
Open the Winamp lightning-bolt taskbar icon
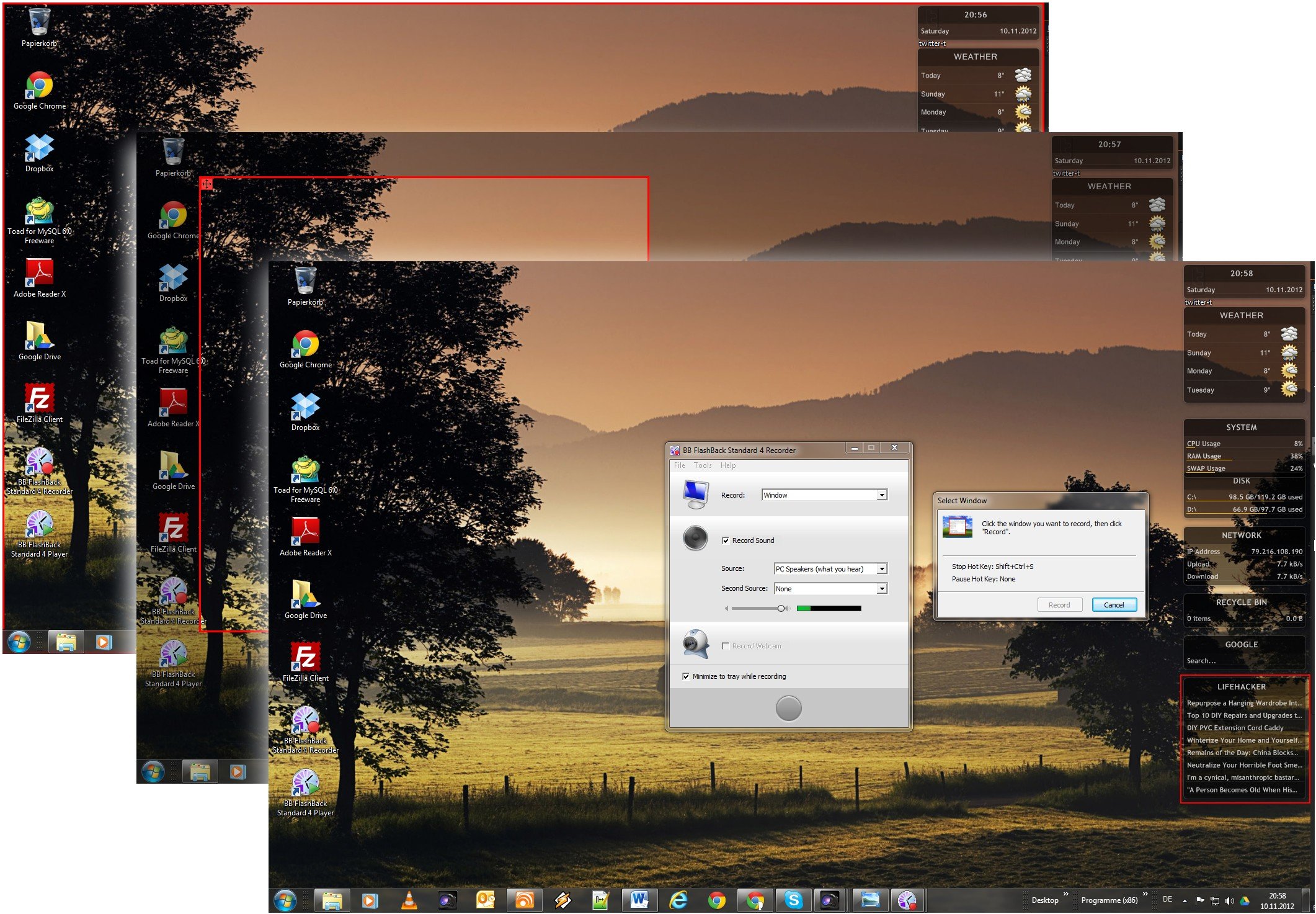pyautogui.click(x=562, y=900)
